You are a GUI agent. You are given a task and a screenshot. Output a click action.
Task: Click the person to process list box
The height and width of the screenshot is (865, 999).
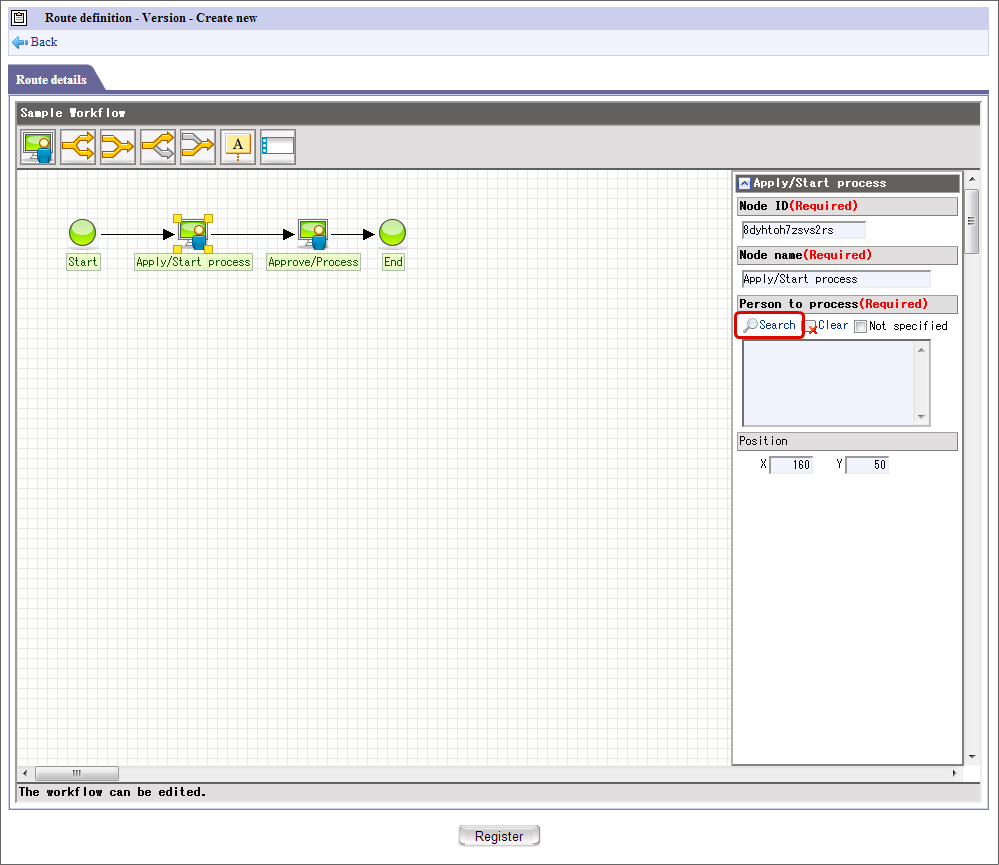(x=828, y=383)
